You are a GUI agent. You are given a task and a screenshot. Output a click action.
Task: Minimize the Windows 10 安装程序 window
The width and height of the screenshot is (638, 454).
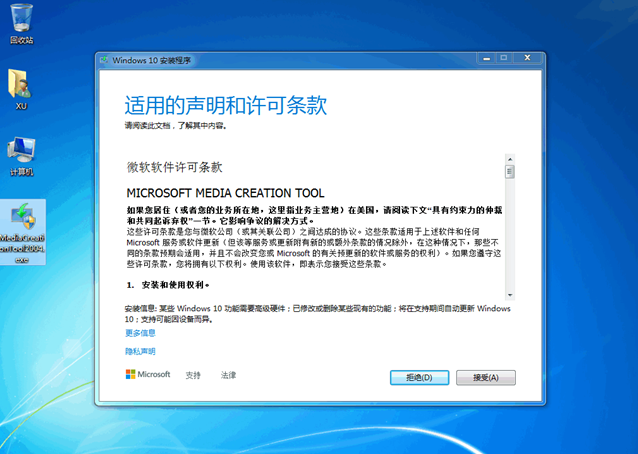[486, 58]
